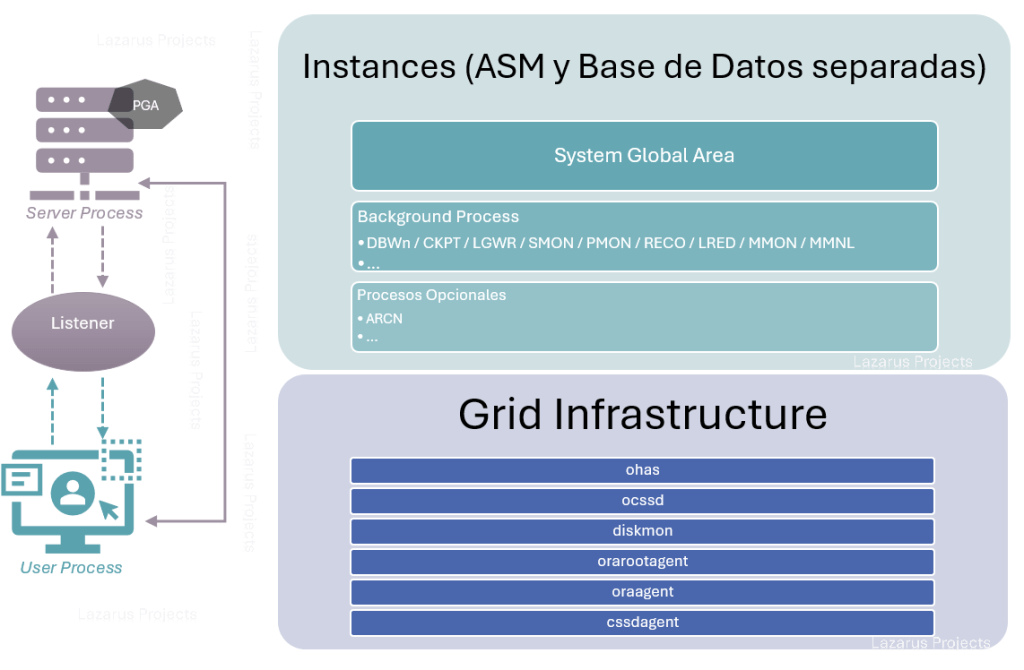Click the PGA heptagon shape

pos(146,105)
